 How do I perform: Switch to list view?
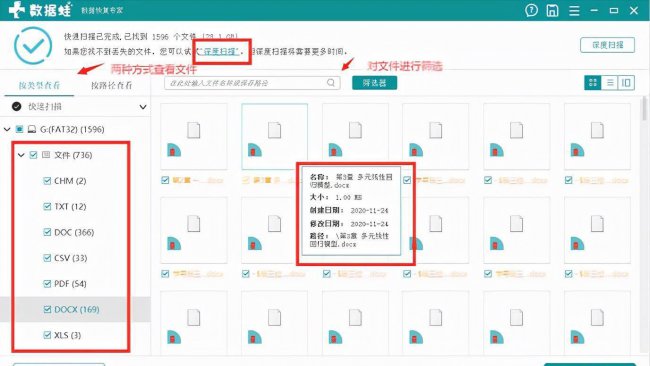pos(609,82)
